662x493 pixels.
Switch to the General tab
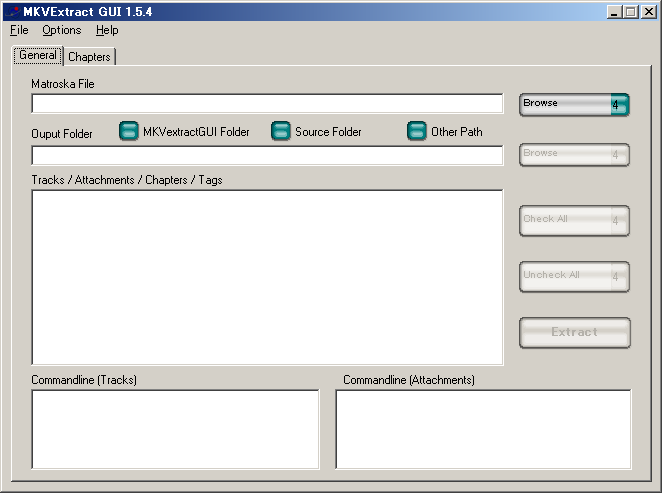coord(38,56)
